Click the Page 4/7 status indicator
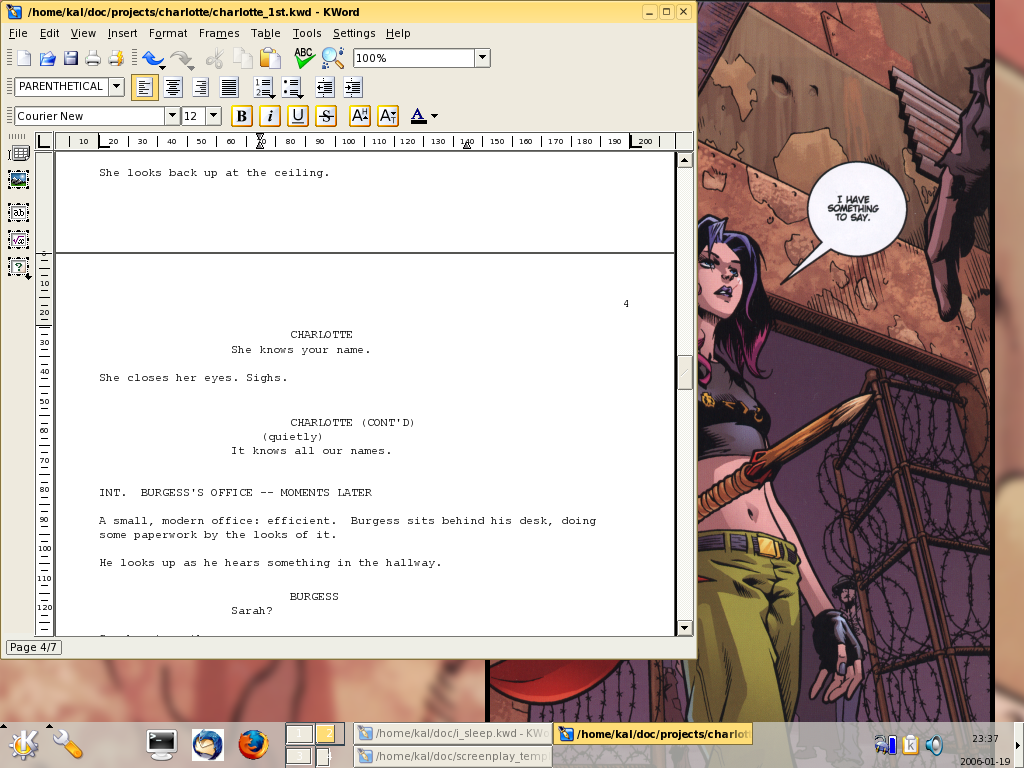This screenshot has width=1024, height=768. [x=33, y=647]
